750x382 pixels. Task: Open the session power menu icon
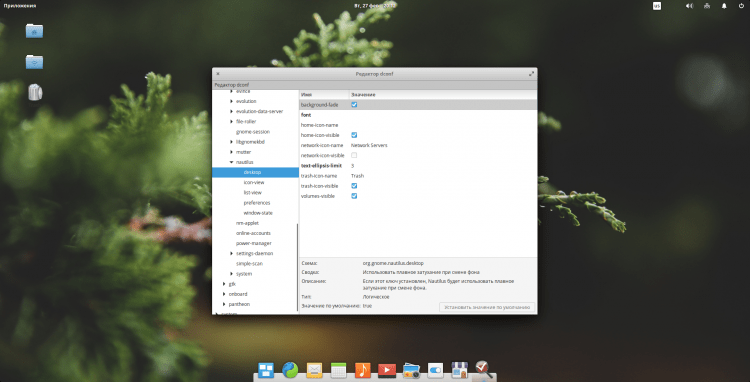pyautogui.click(x=742, y=6)
